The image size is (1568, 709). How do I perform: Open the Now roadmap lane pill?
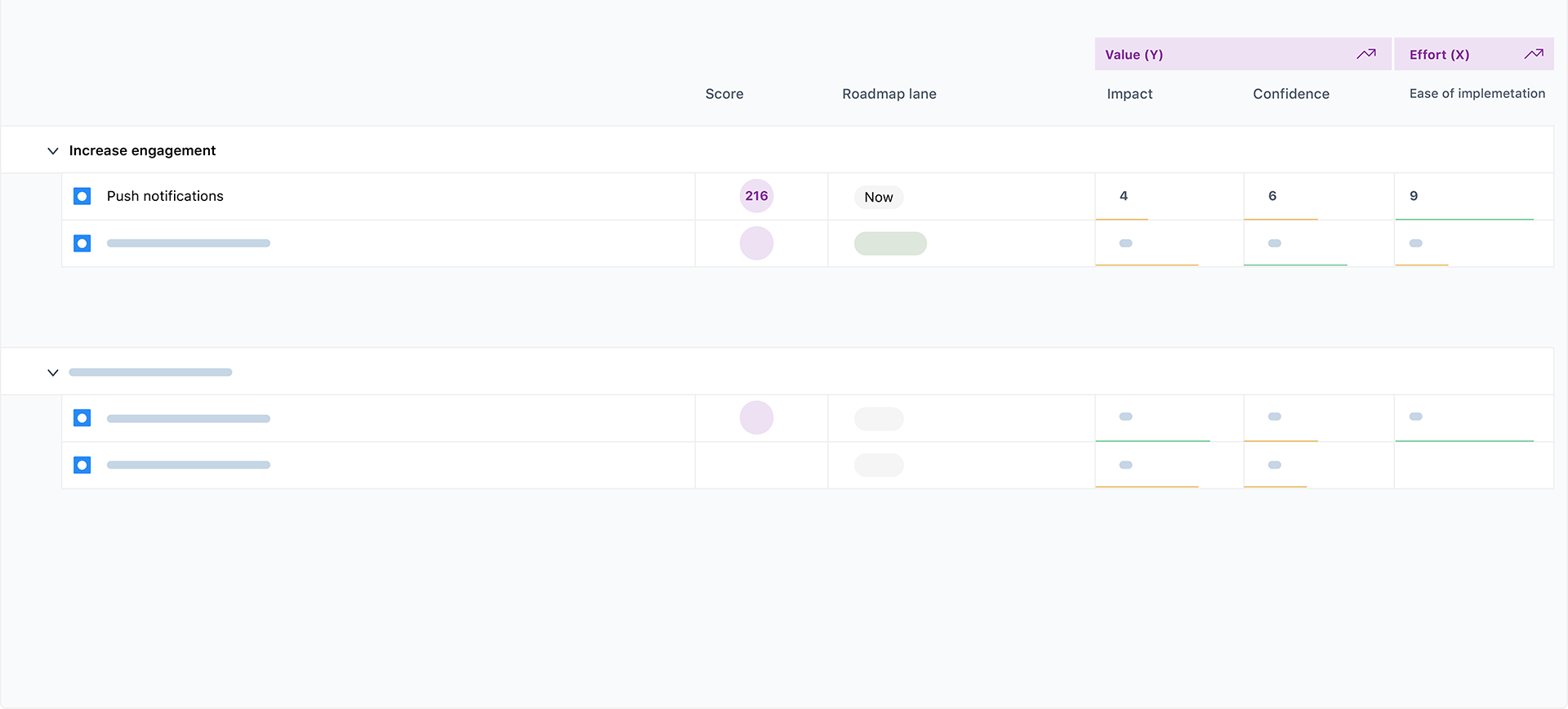click(879, 197)
